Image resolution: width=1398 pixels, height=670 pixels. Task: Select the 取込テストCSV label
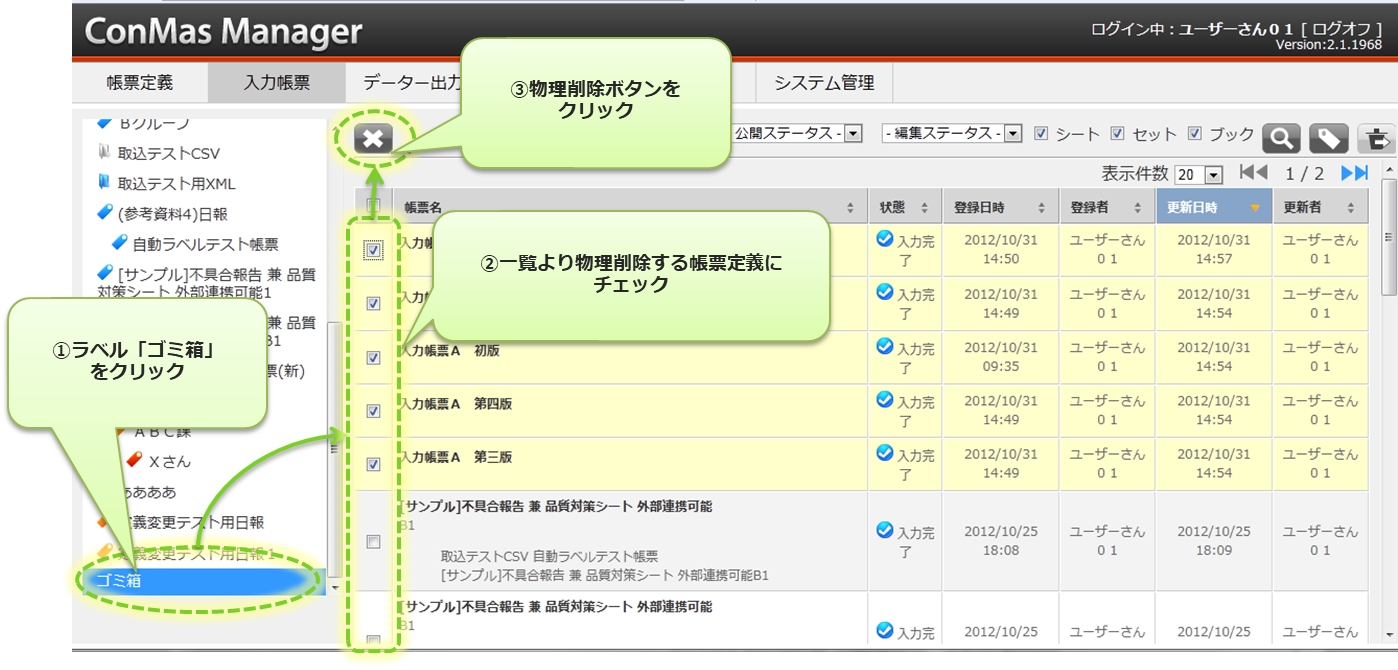pos(168,154)
